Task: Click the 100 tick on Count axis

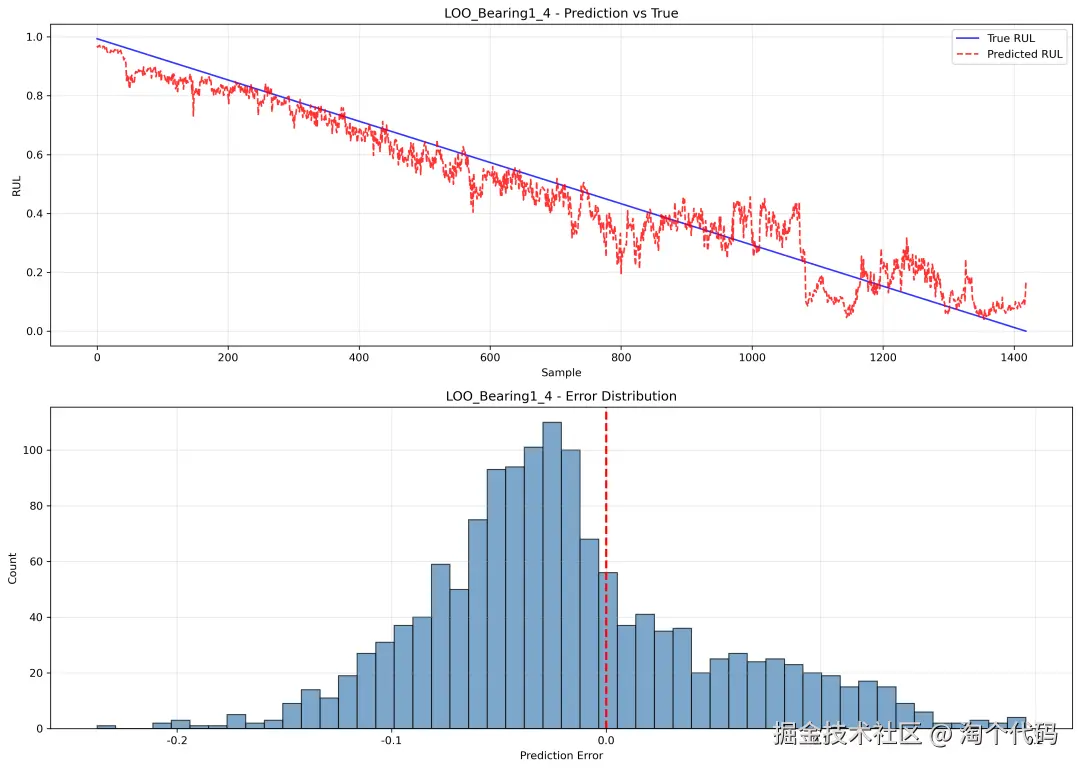Action: tap(33, 450)
